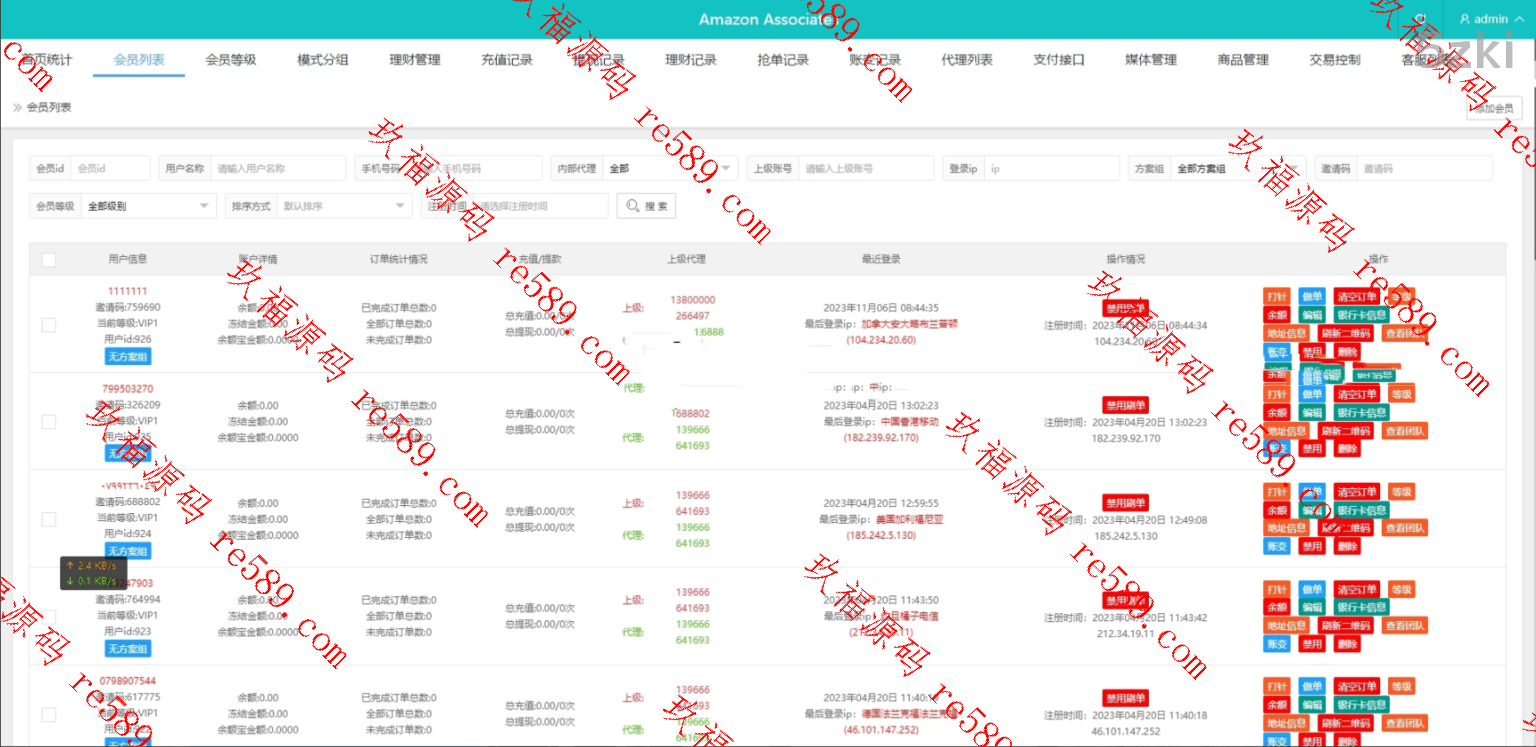Check the box for user 1111111
The height and width of the screenshot is (747, 1536).
[x=49, y=324]
